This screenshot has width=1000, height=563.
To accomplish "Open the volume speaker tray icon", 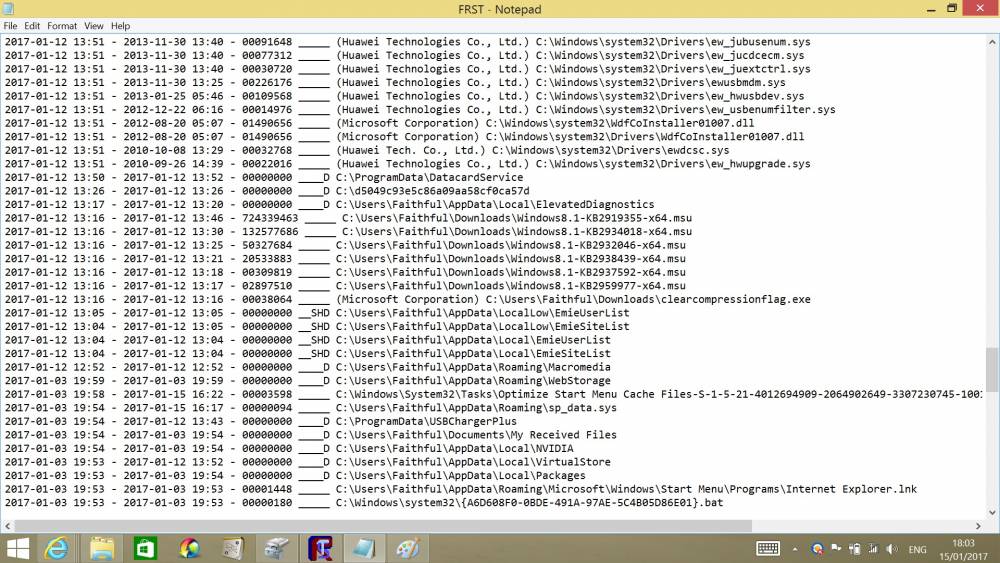I will click(892, 549).
